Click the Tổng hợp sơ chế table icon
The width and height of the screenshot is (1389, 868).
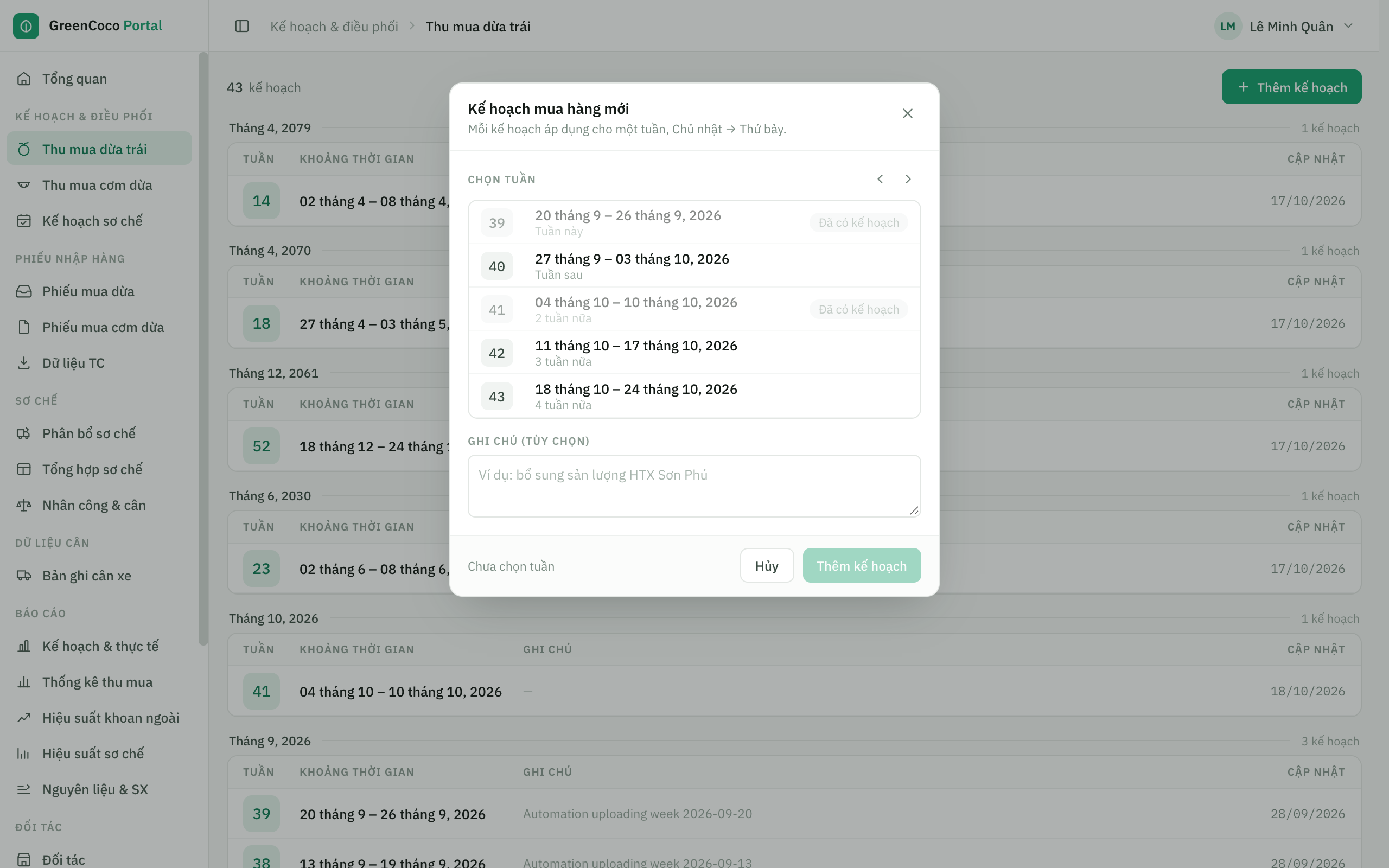[x=23, y=469]
